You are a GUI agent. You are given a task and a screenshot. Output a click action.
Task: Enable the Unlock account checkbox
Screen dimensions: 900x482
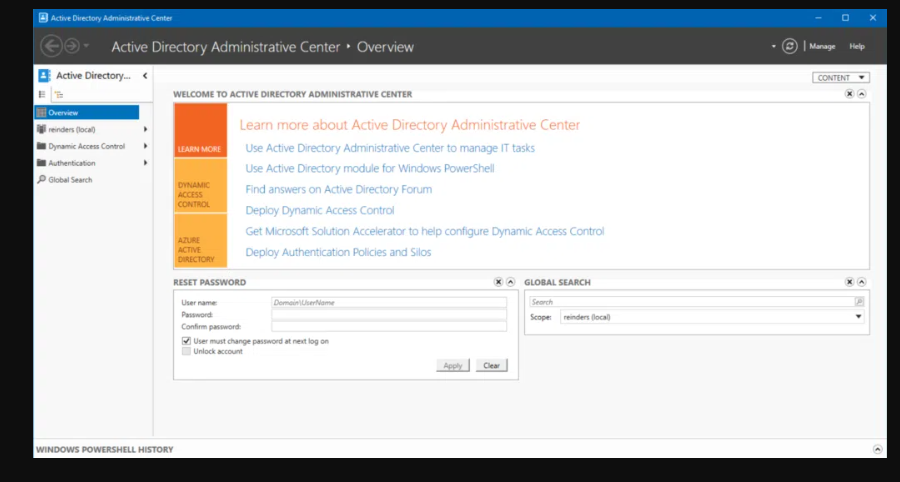pos(186,351)
